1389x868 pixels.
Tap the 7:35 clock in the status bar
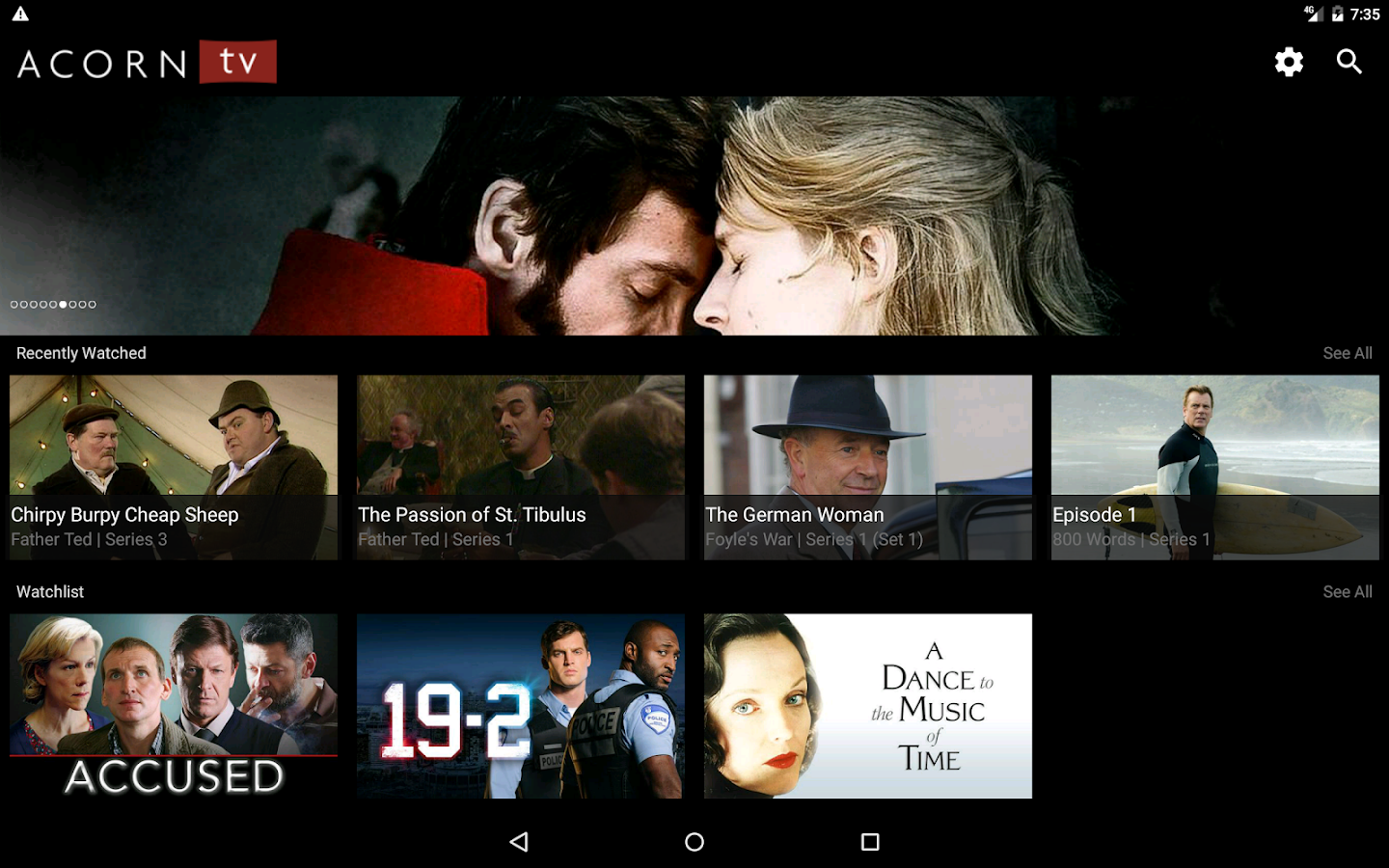click(x=1365, y=14)
